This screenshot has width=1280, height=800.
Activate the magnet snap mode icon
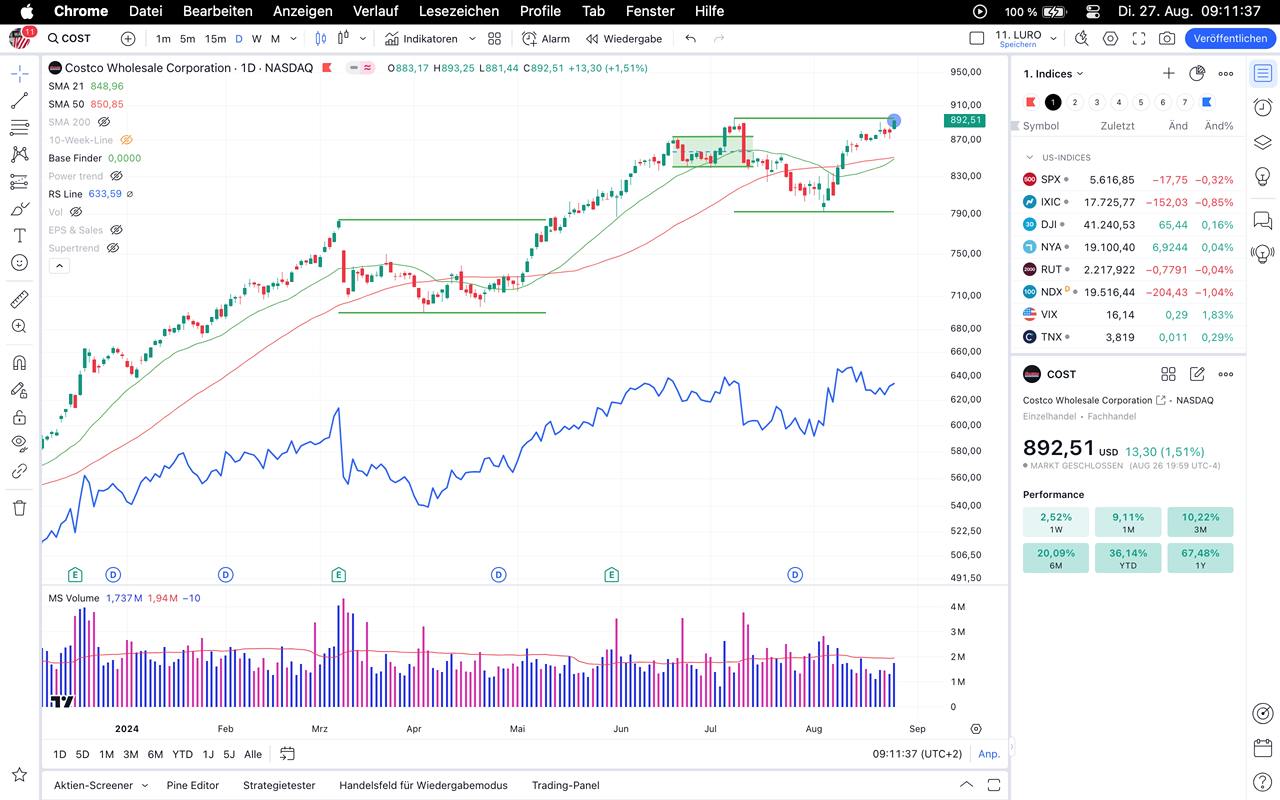19,363
